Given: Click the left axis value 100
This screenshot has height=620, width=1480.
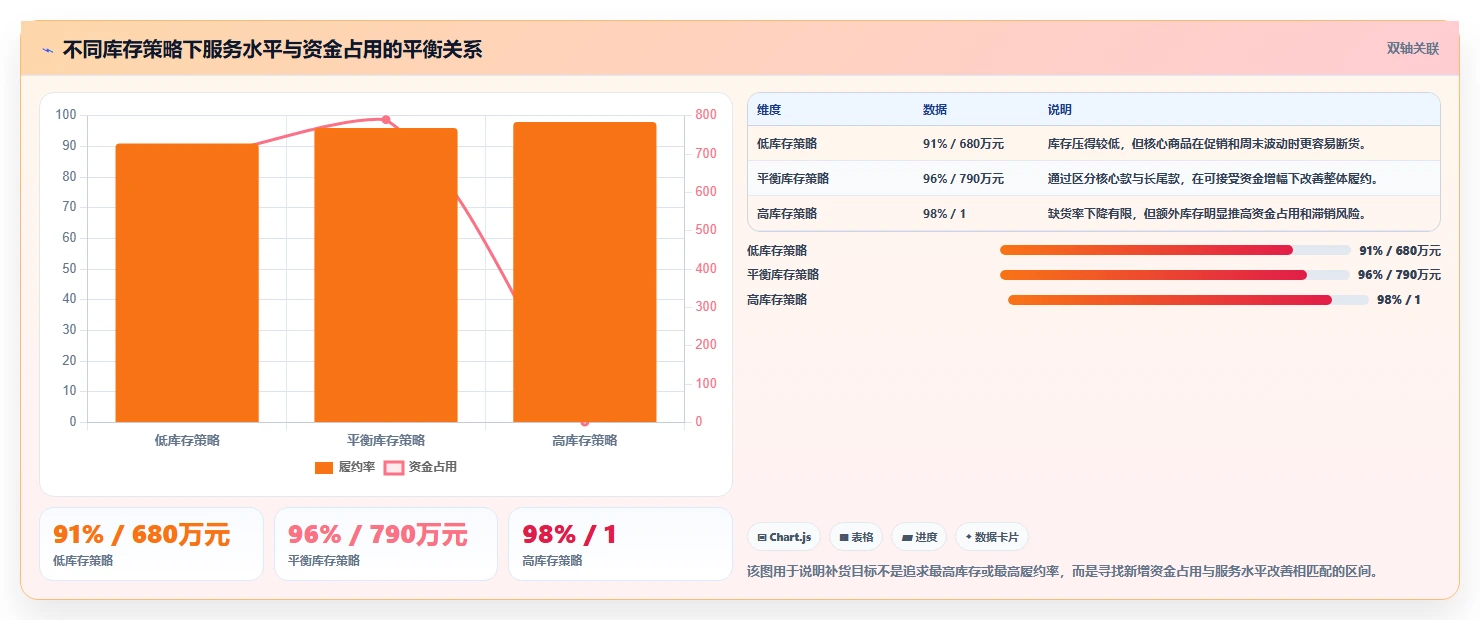Looking at the screenshot, I should pos(66,115).
